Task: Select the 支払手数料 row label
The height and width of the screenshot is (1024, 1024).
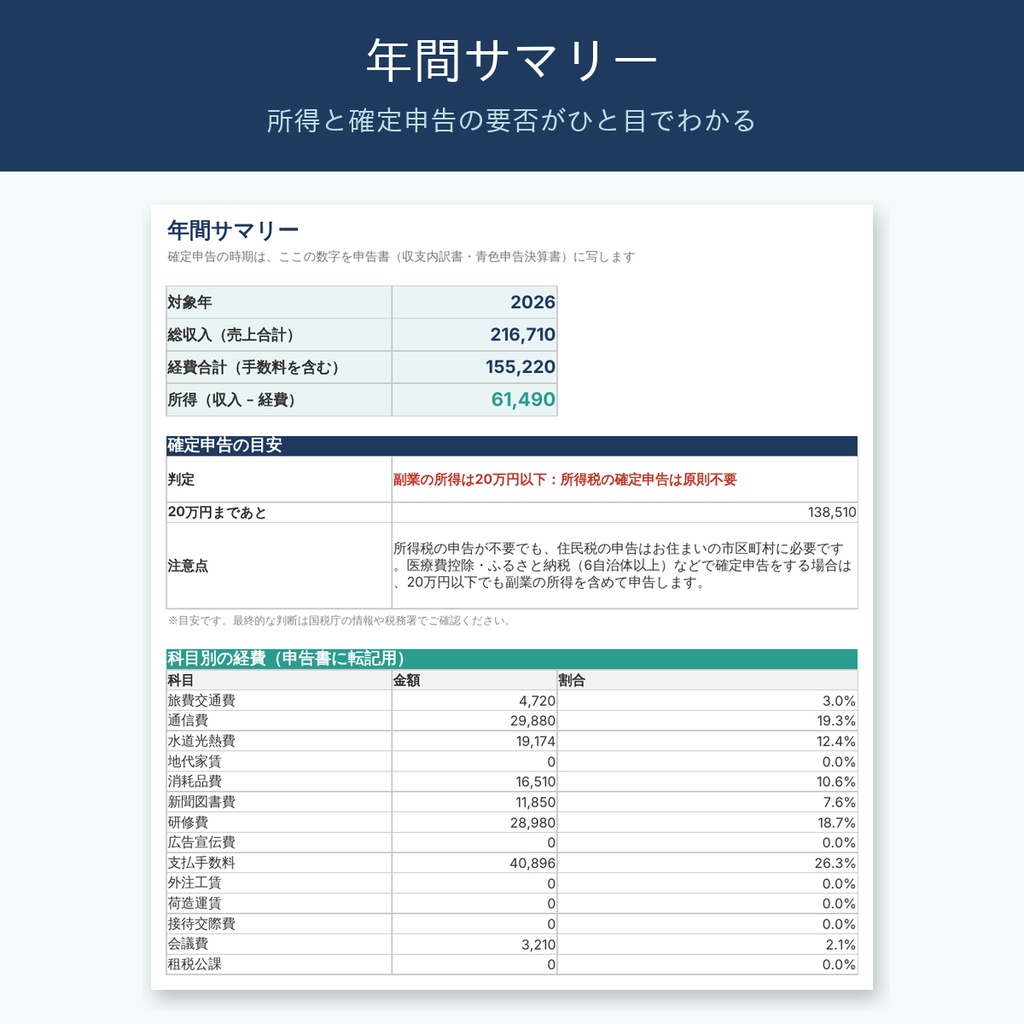Action: pyautogui.click(x=201, y=863)
